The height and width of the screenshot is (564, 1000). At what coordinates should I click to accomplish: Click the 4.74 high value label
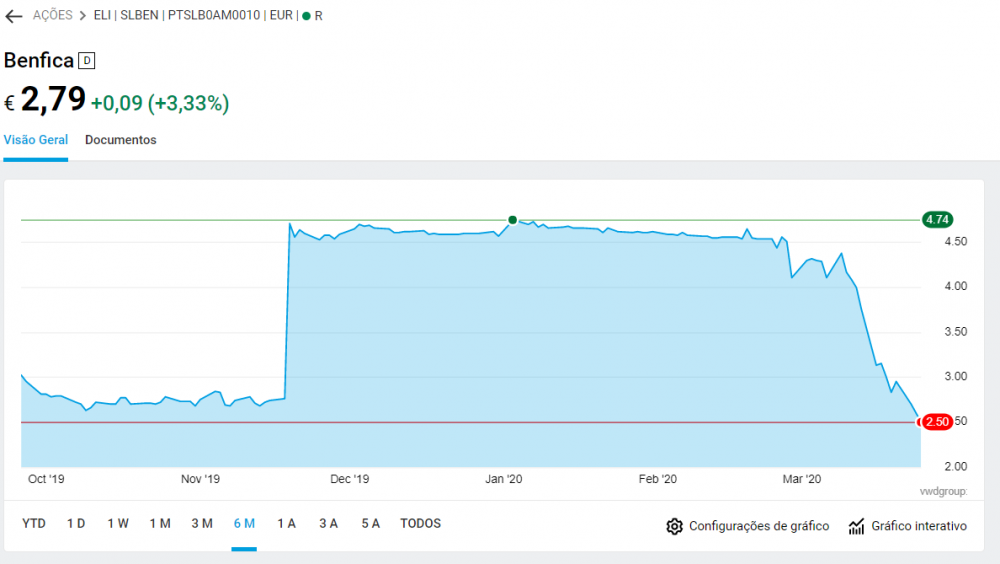tap(938, 219)
